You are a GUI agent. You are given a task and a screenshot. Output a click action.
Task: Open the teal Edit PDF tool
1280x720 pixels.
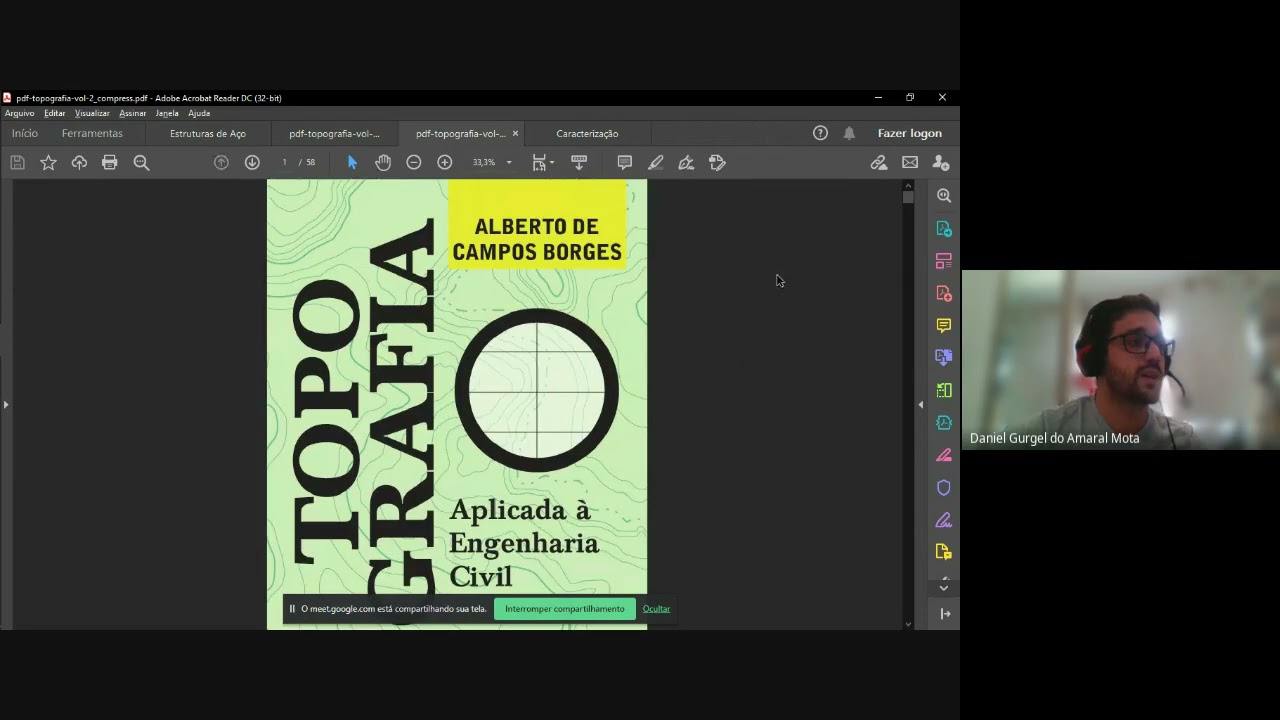[944, 423]
